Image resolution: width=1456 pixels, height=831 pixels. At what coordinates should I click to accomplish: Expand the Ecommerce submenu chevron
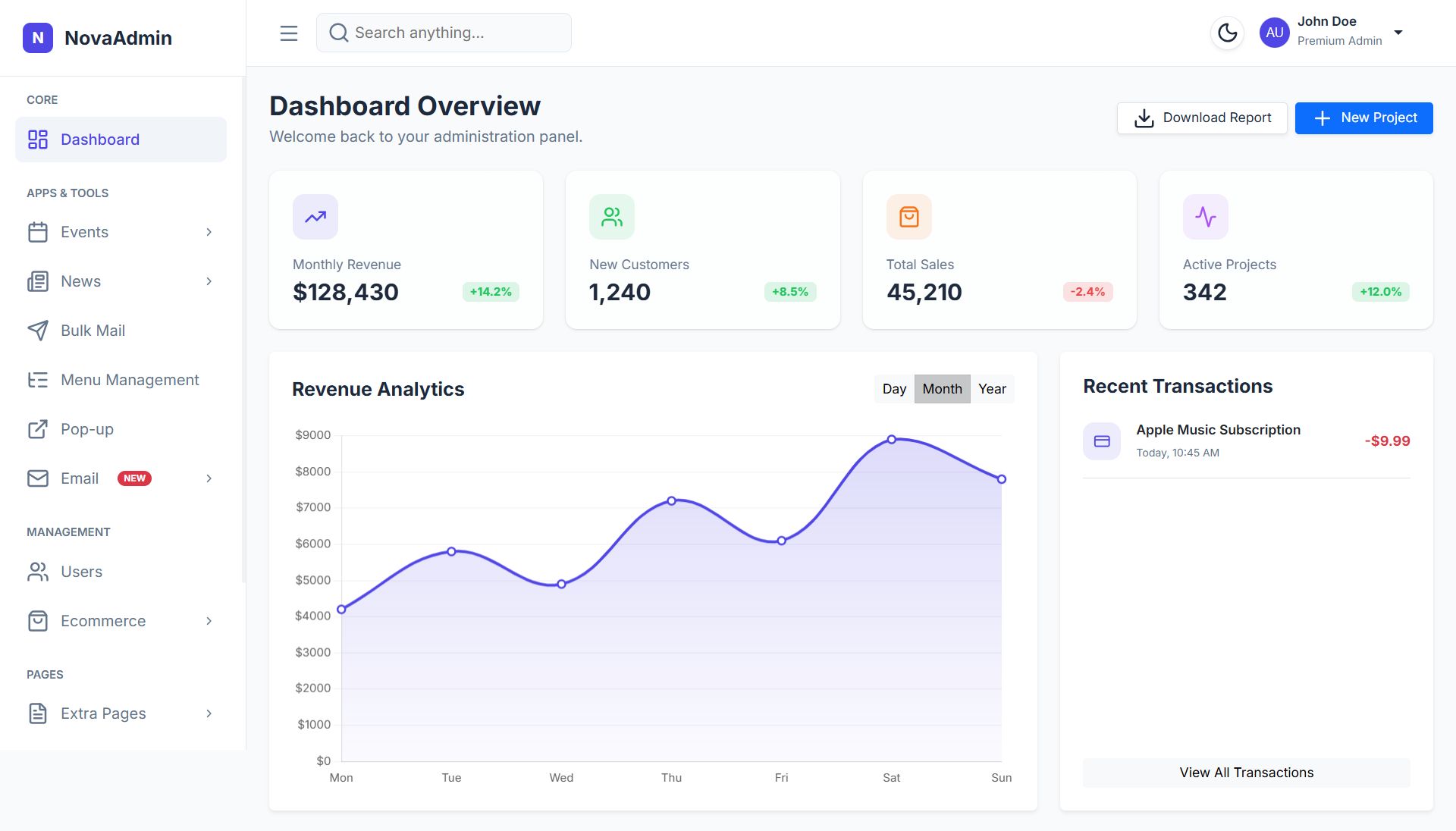pos(209,621)
